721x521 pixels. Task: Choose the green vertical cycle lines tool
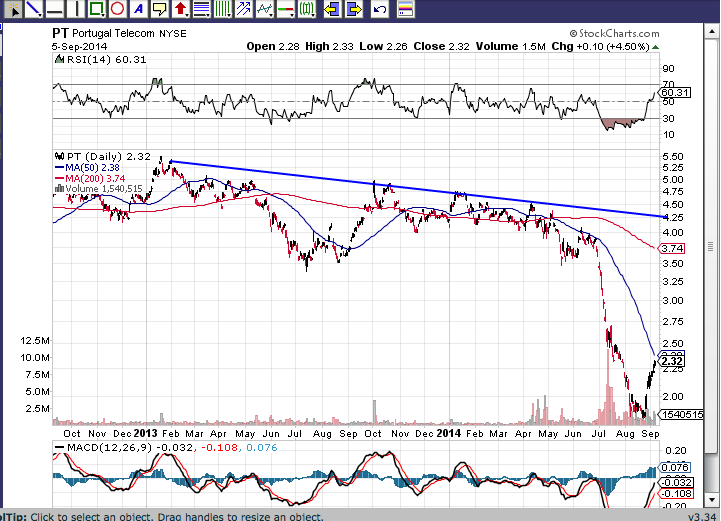[x=222, y=9]
